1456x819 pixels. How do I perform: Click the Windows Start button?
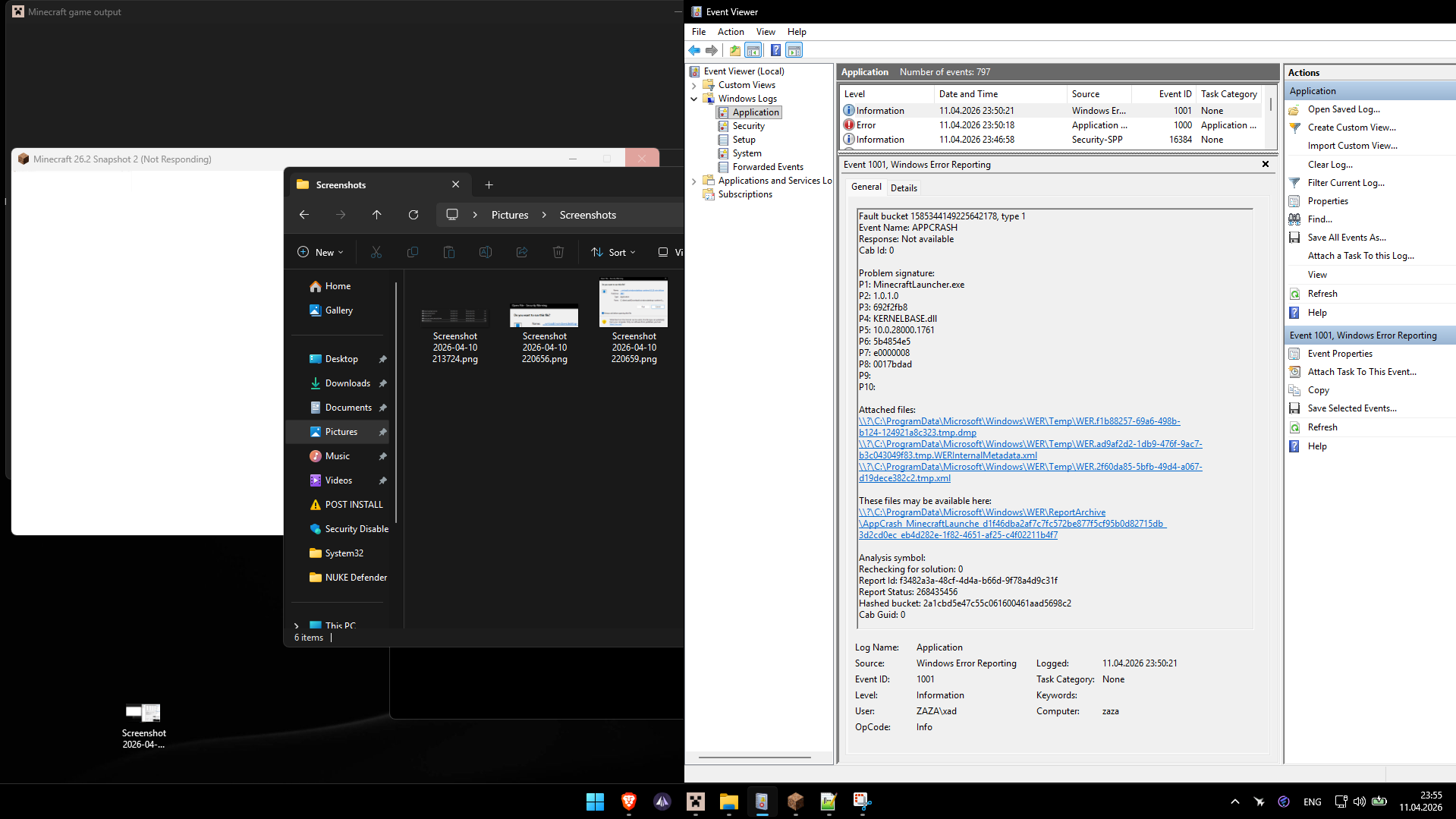(595, 802)
